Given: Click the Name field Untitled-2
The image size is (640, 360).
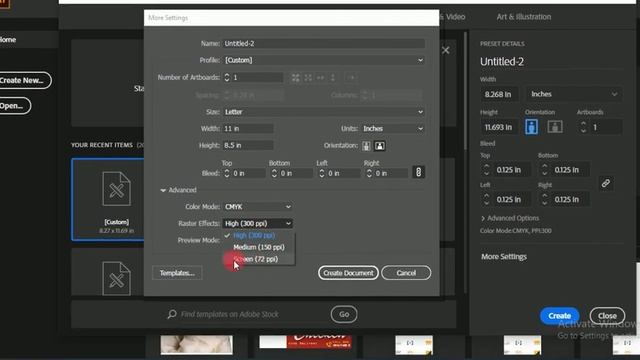Looking at the screenshot, I should [x=324, y=43].
